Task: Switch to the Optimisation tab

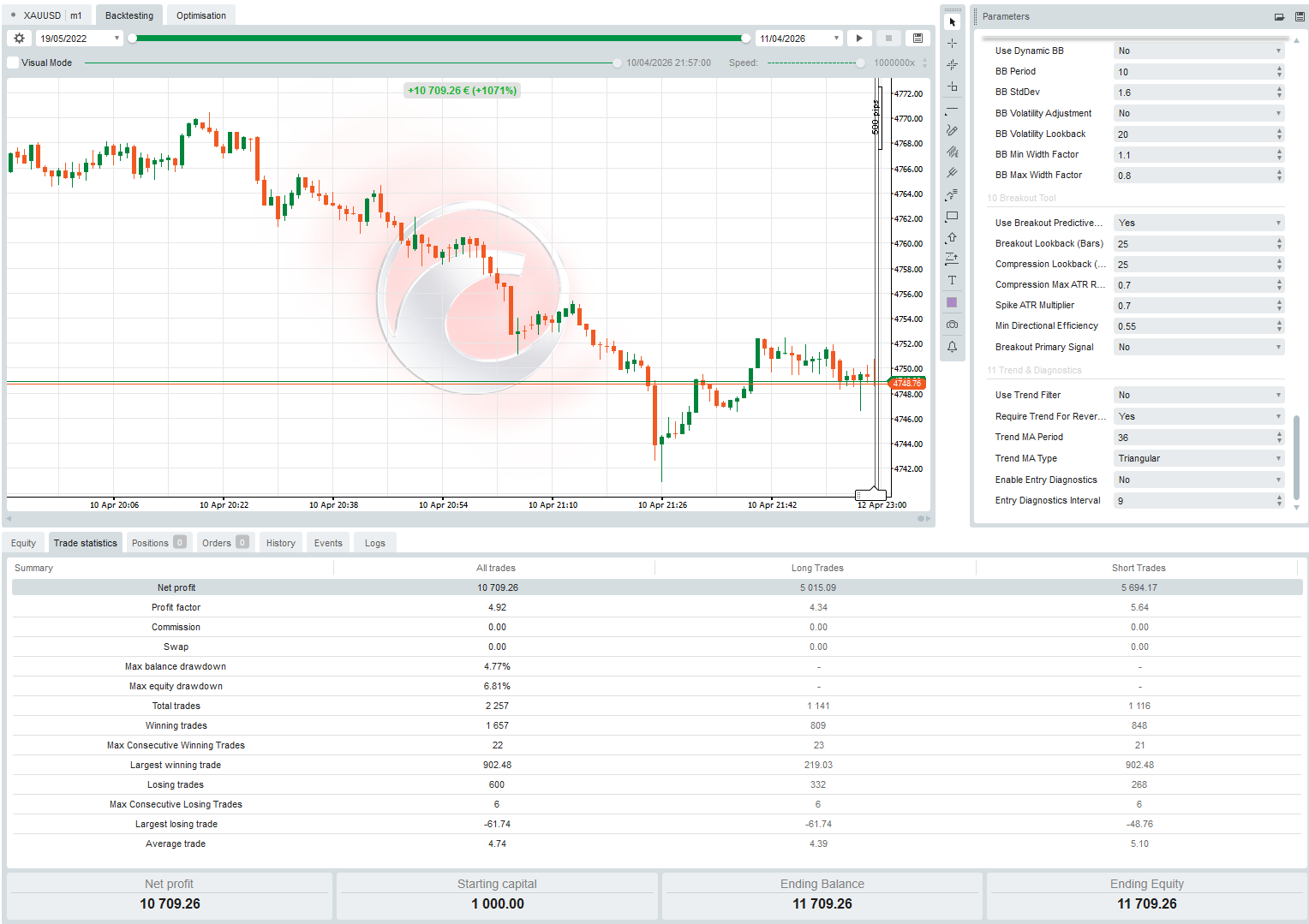Action: click(x=200, y=15)
